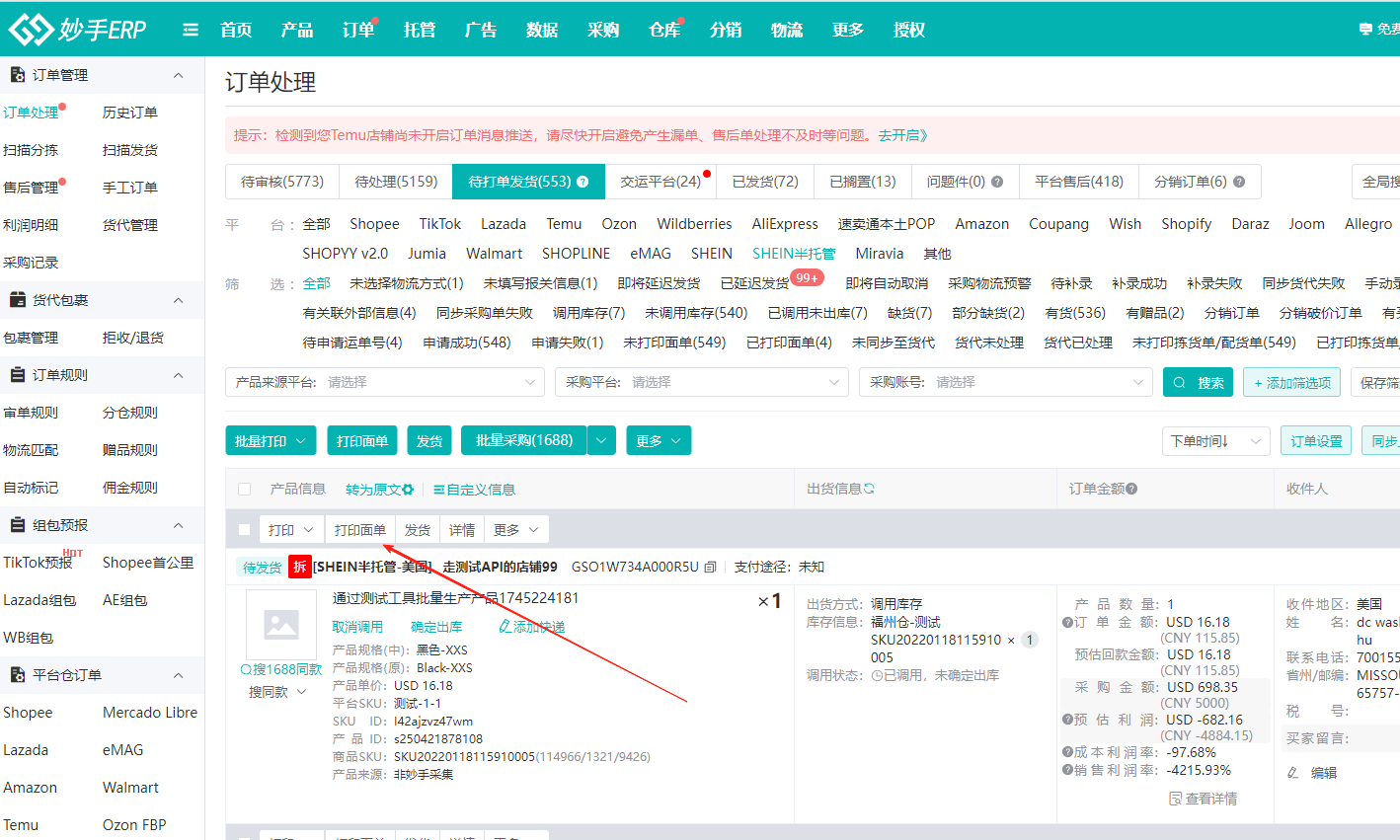Click the green 打印面单 toolbar button

coord(362,440)
